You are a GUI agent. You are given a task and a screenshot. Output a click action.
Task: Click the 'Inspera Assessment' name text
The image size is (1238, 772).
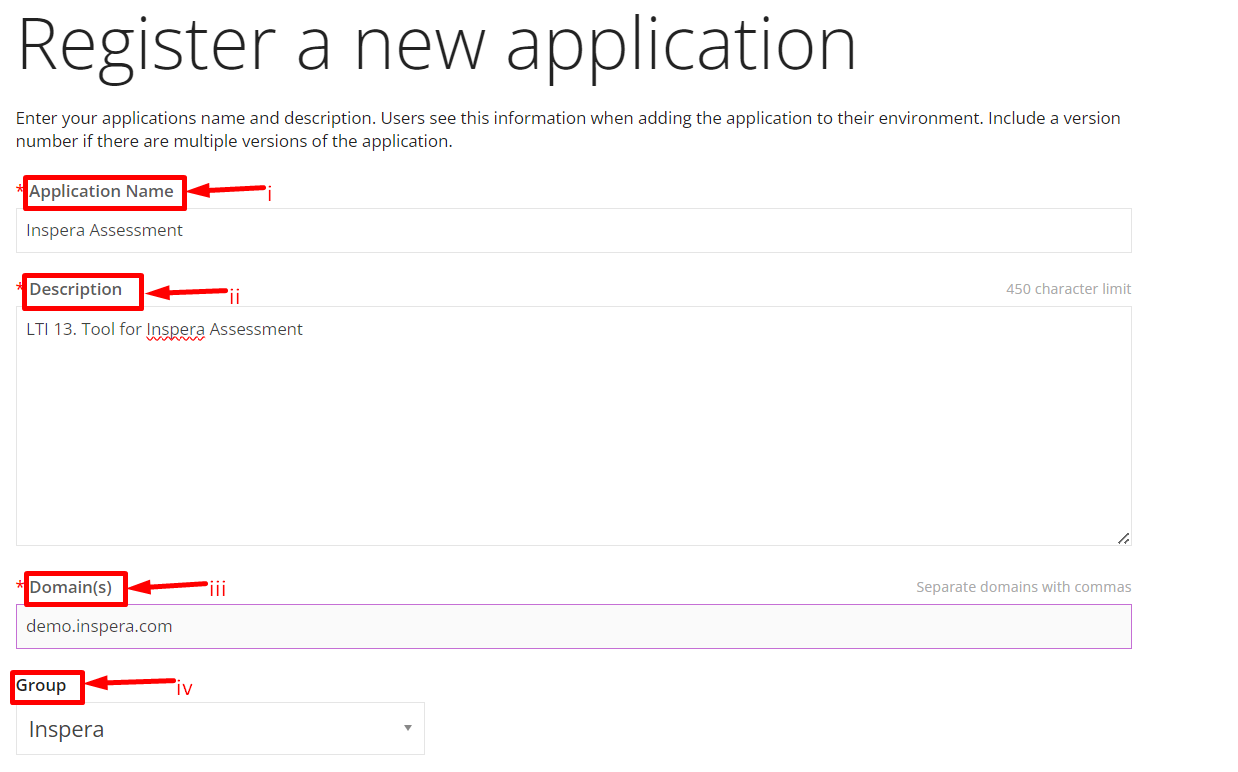(104, 230)
